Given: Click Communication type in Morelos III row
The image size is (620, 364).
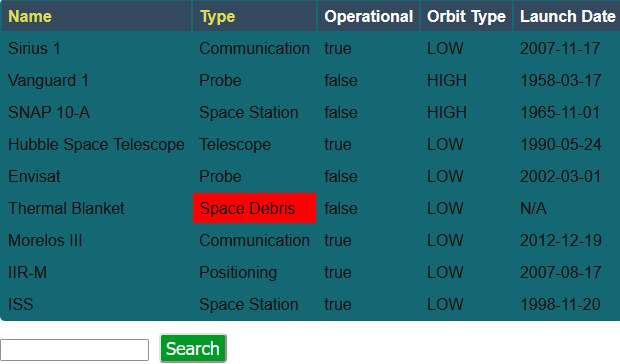Looking at the screenshot, I should (x=255, y=240).
